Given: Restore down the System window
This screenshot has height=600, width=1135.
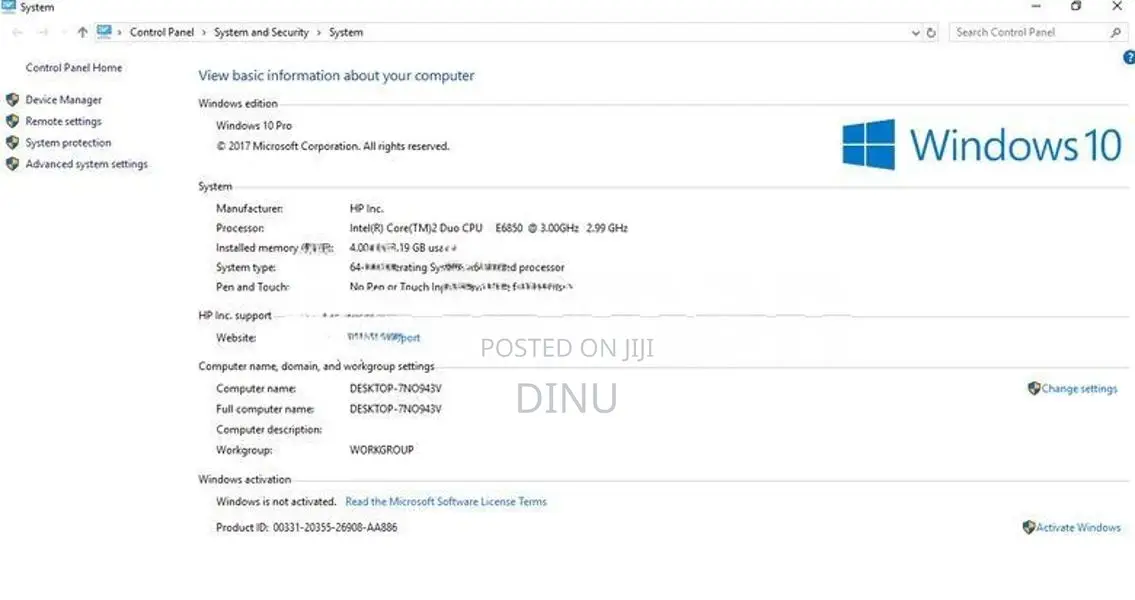Looking at the screenshot, I should [1076, 7].
